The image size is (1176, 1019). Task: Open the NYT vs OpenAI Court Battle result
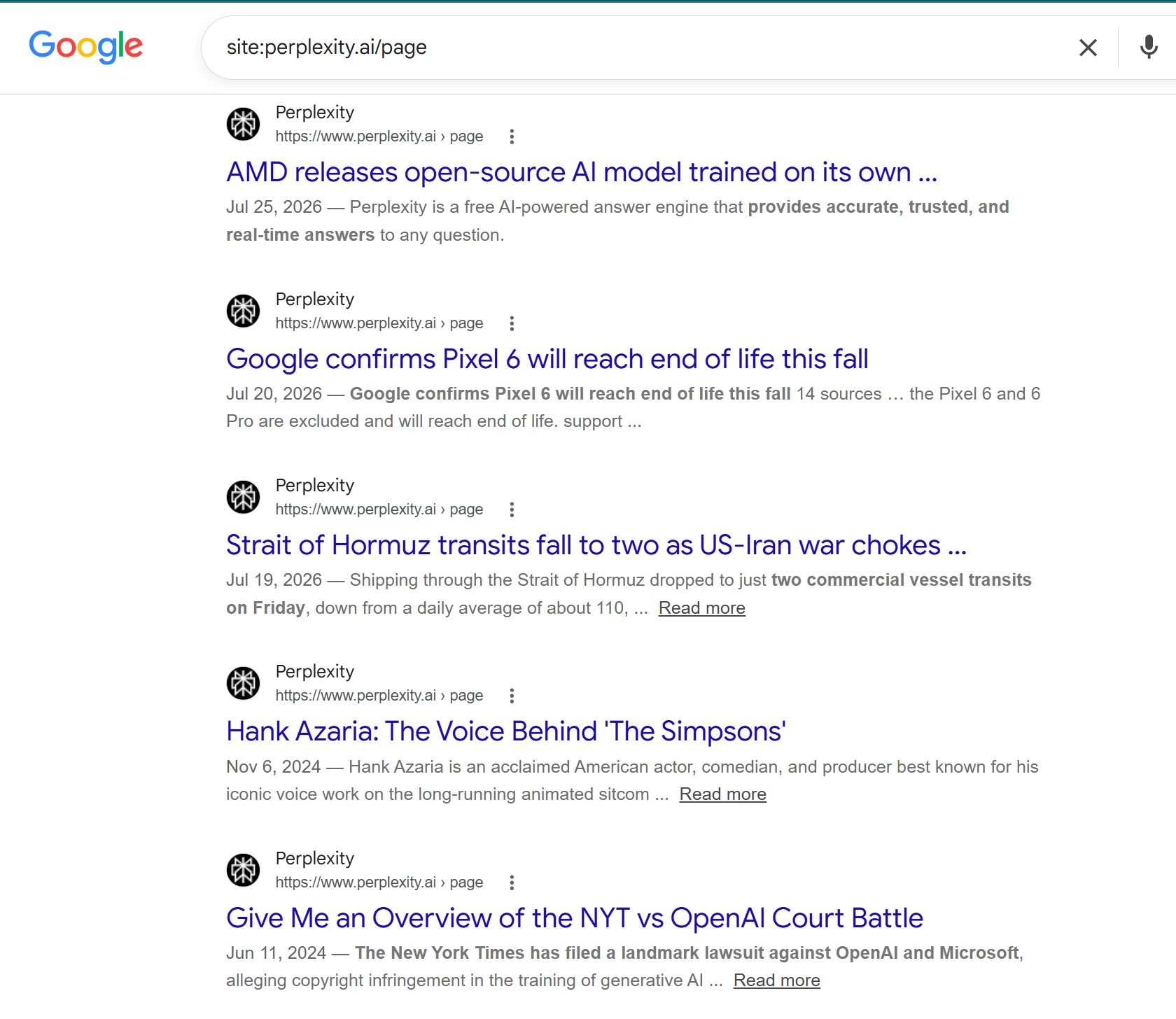575,918
